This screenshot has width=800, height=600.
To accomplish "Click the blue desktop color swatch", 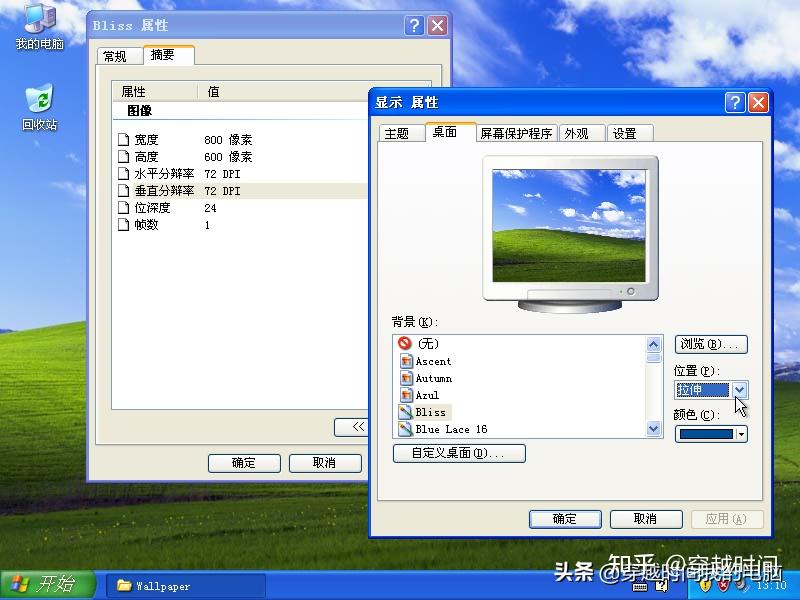I will (706, 434).
